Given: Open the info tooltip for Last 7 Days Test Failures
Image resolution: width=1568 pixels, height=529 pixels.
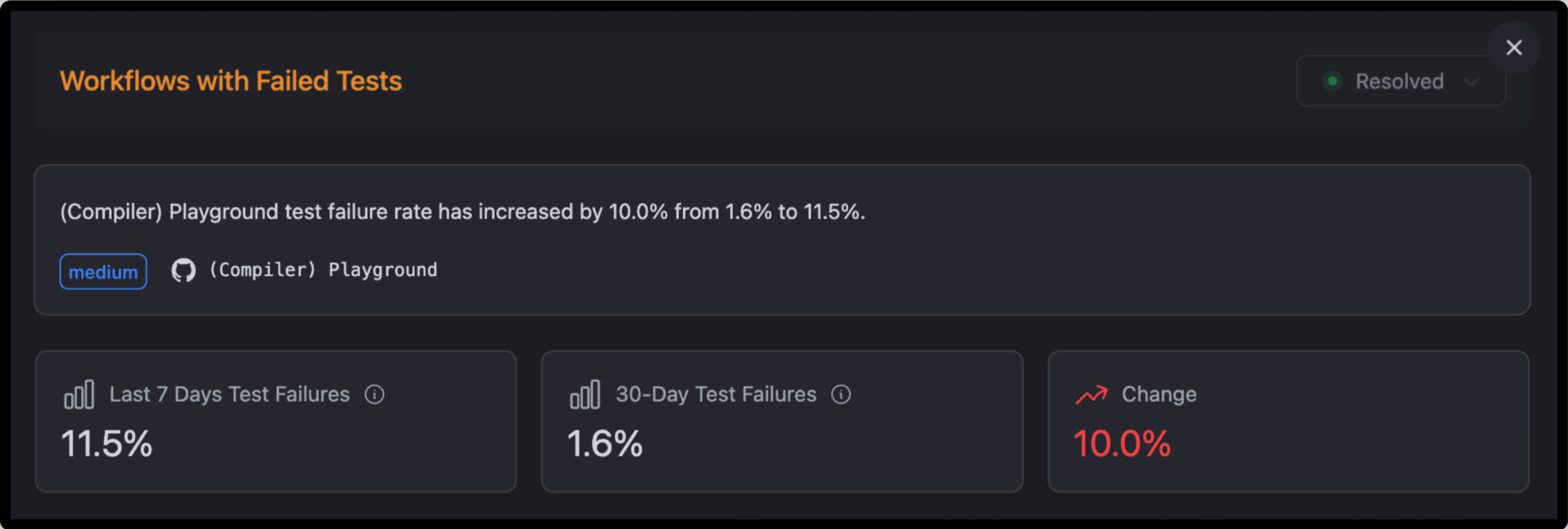Looking at the screenshot, I should [x=374, y=394].
